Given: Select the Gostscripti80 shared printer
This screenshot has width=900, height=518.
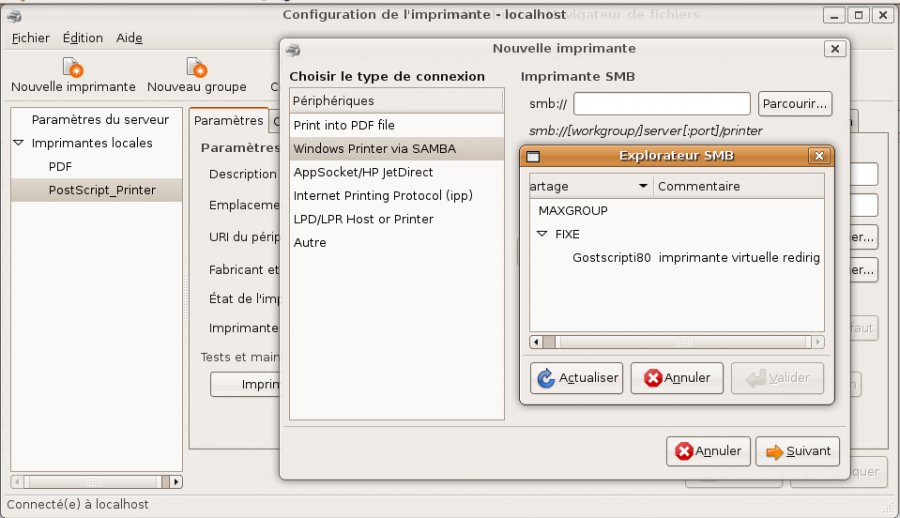Looking at the screenshot, I should (x=611, y=258).
